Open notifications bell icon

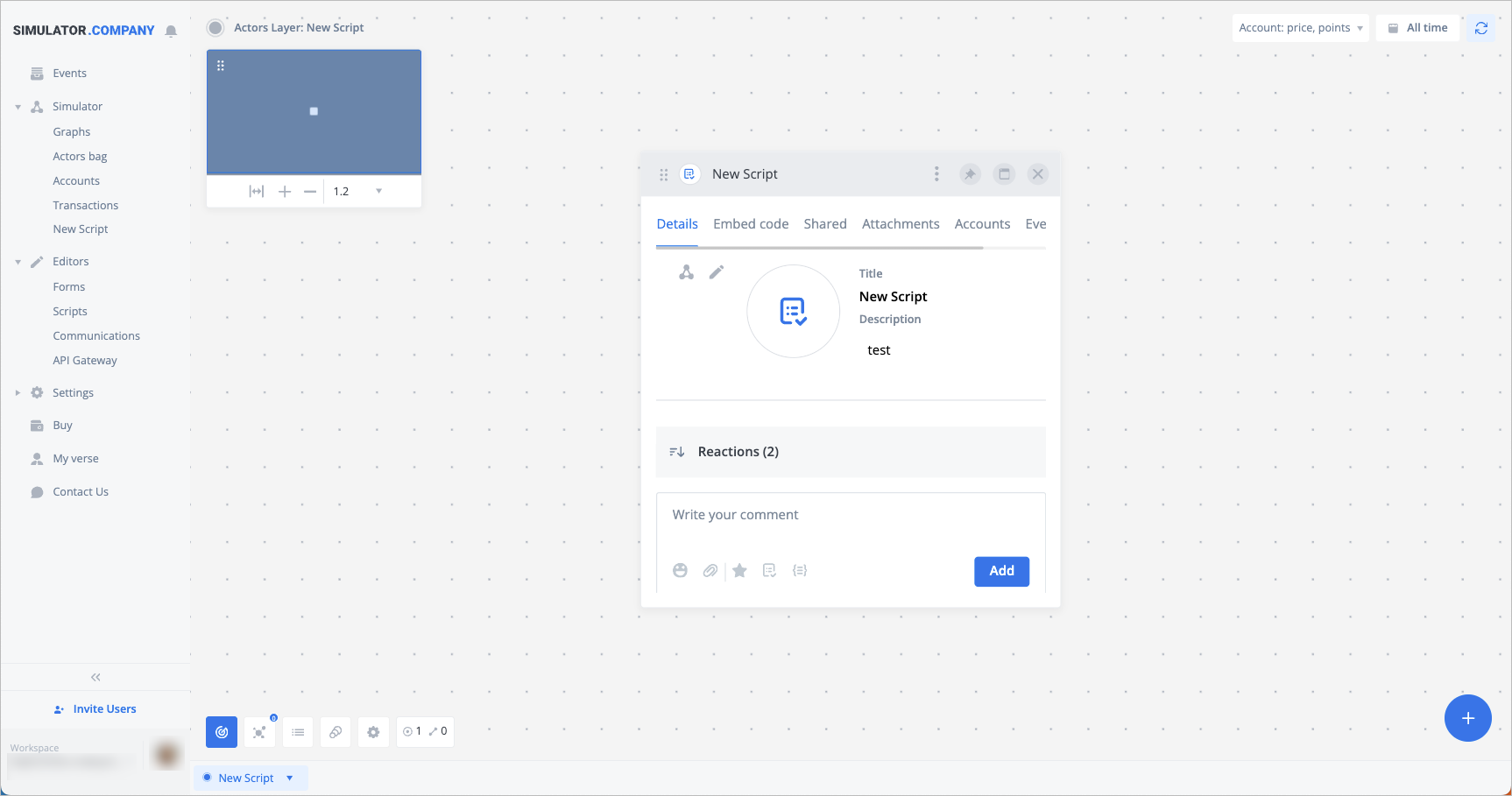pos(171,31)
